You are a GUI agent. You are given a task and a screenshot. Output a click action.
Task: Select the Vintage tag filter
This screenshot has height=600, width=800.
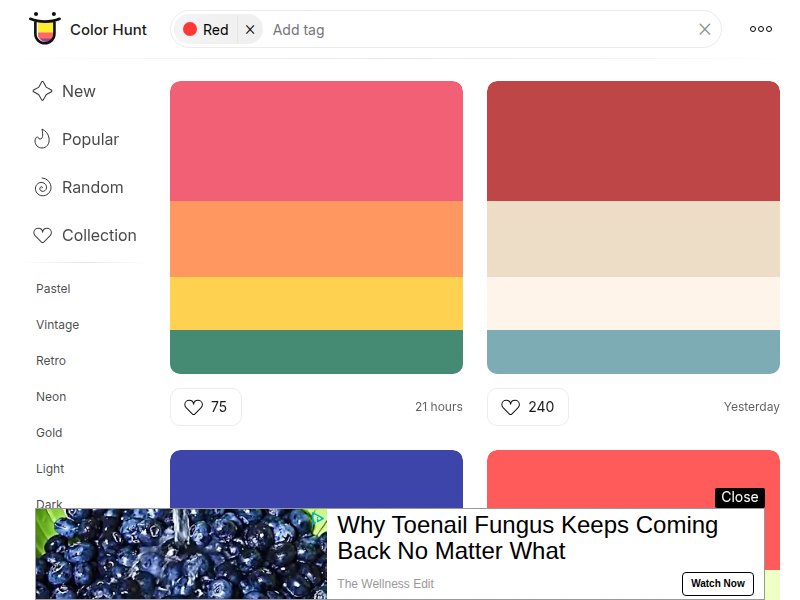[57, 325]
